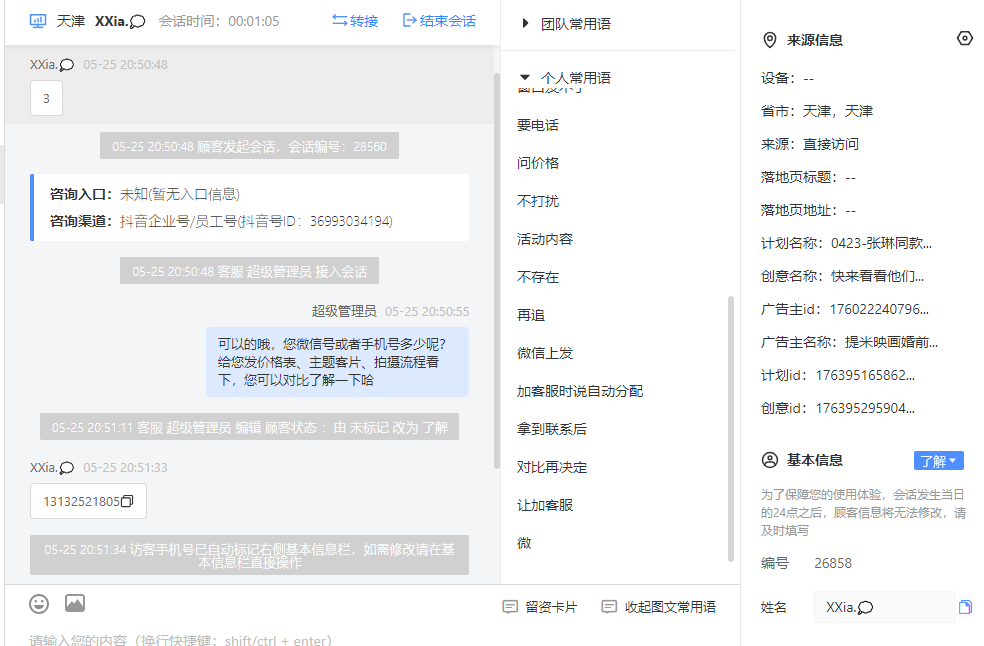Click the monitor device icon beside 天津

[x=38, y=21]
